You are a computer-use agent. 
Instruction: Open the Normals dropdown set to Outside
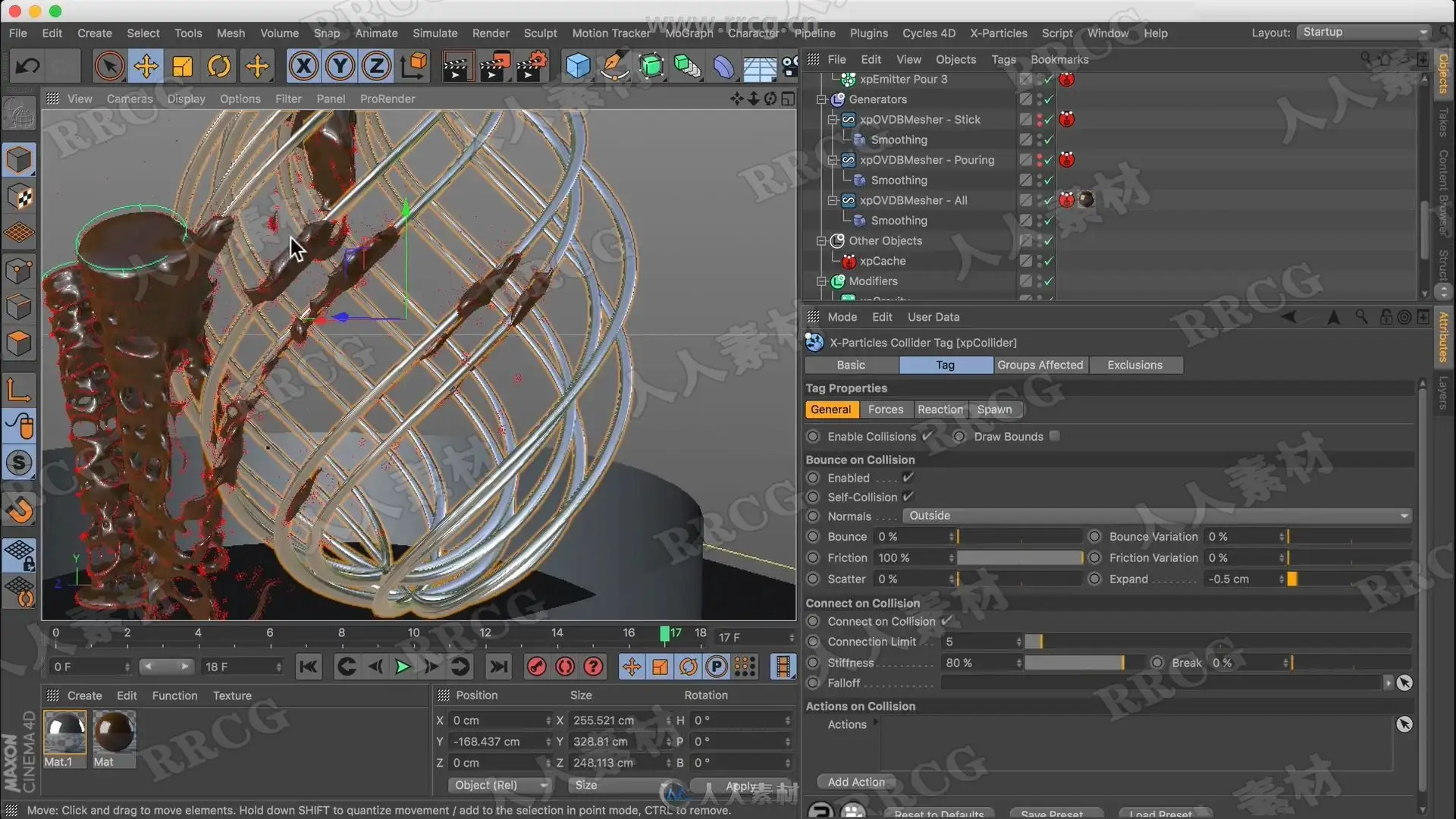pyautogui.click(x=1156, y=516)
